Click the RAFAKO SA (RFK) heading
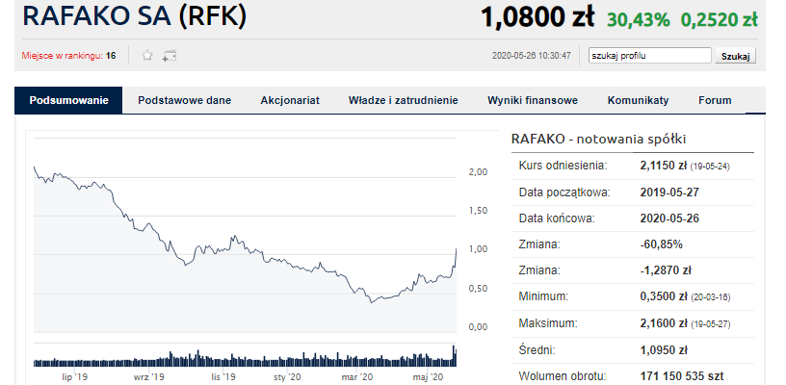This screenshot has width=786, height=385. (x=135, y=16)
